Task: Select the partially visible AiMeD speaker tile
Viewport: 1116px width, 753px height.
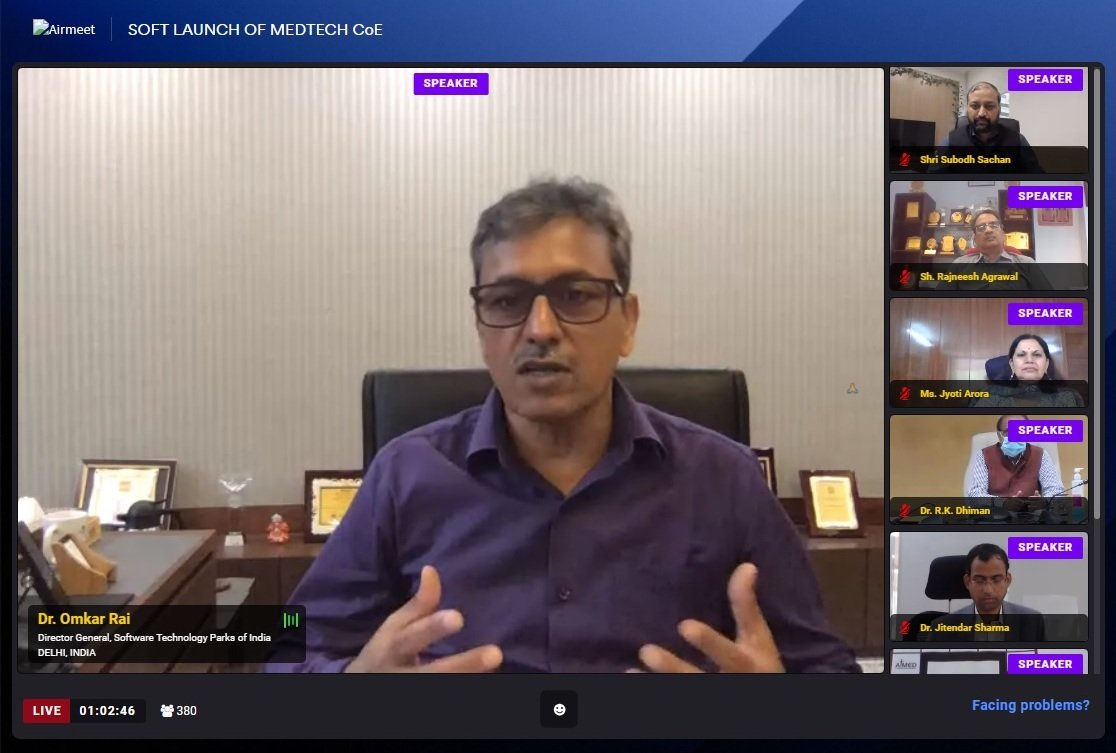Action: coord(989,661)
